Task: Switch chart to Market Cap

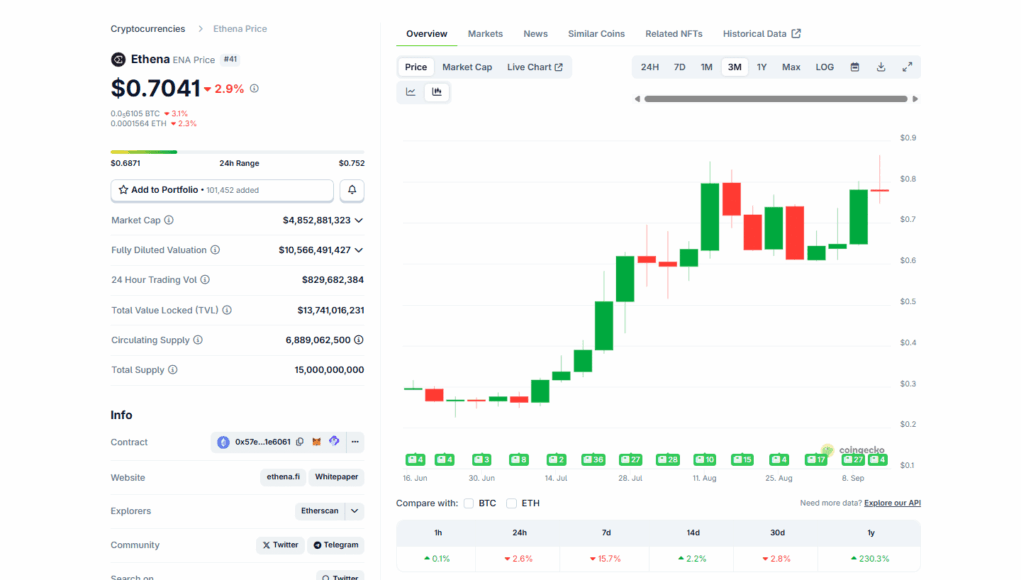Action: point(467,67)
